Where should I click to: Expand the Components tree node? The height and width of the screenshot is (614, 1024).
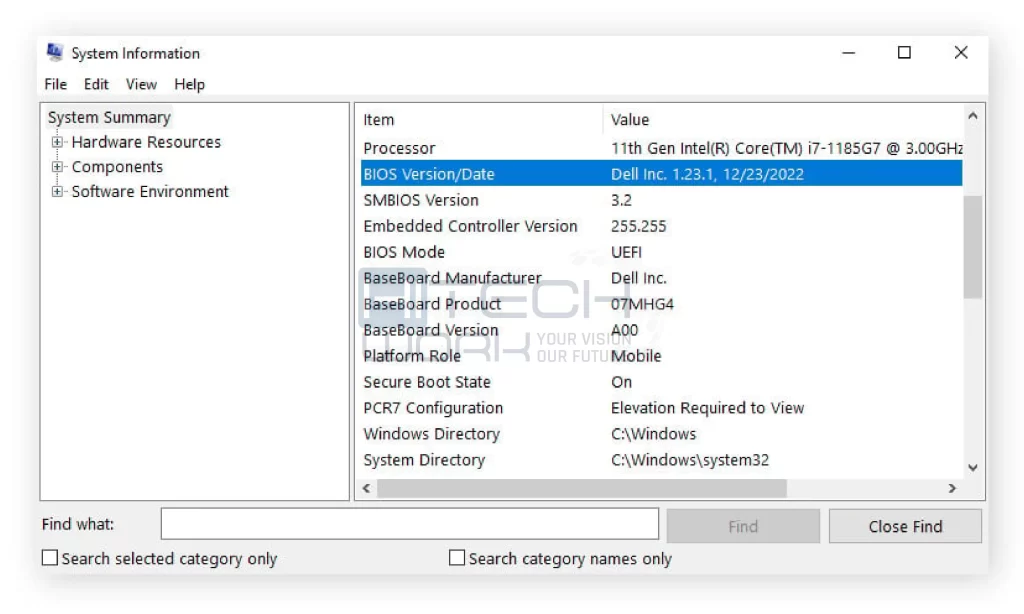57,167
